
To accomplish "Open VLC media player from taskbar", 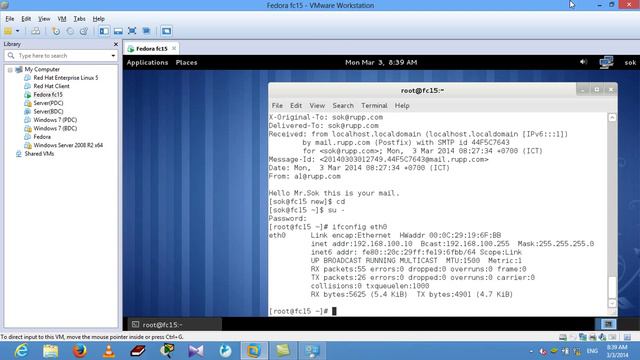I will [109, 351].
